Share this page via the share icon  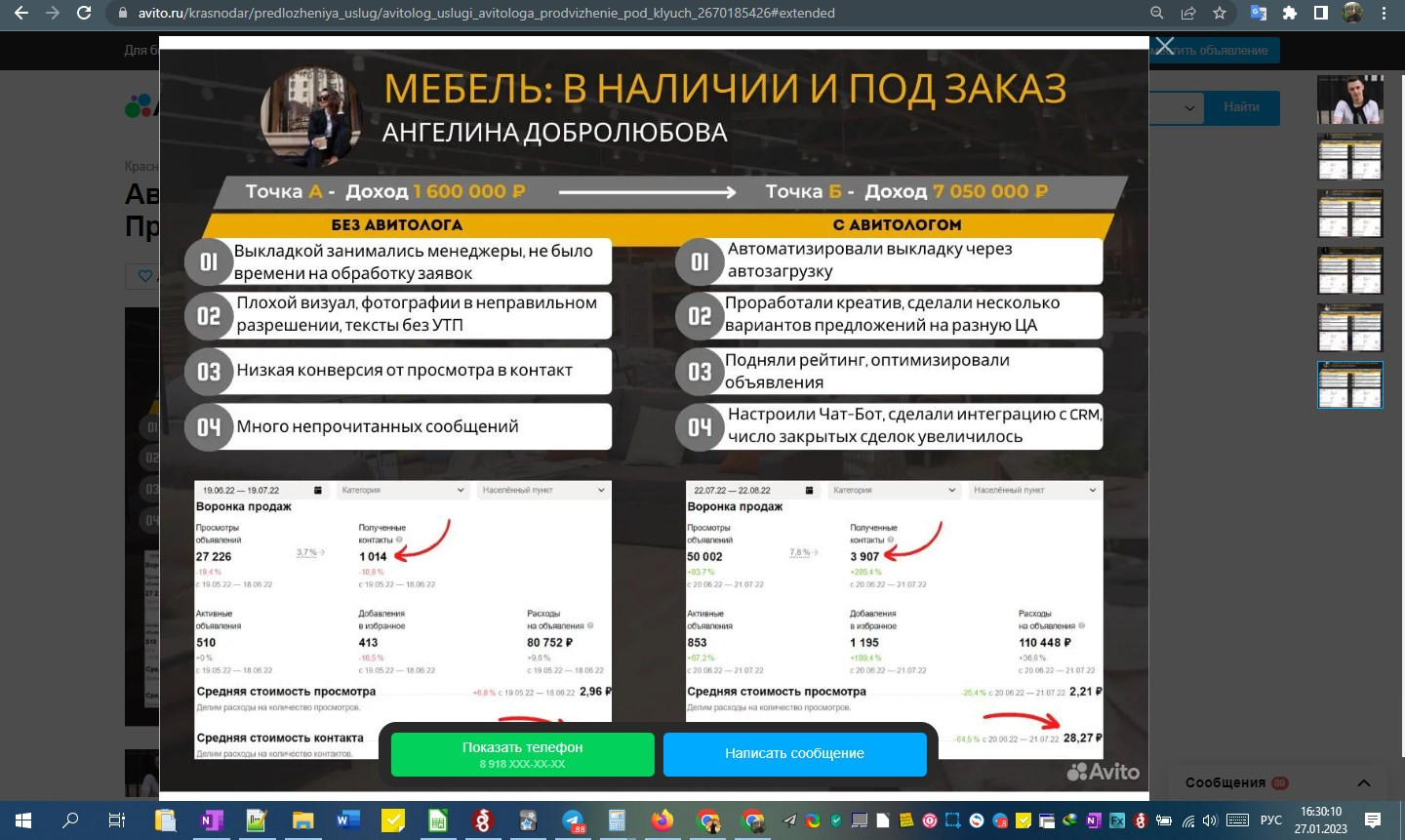(x=1188, y=14)
